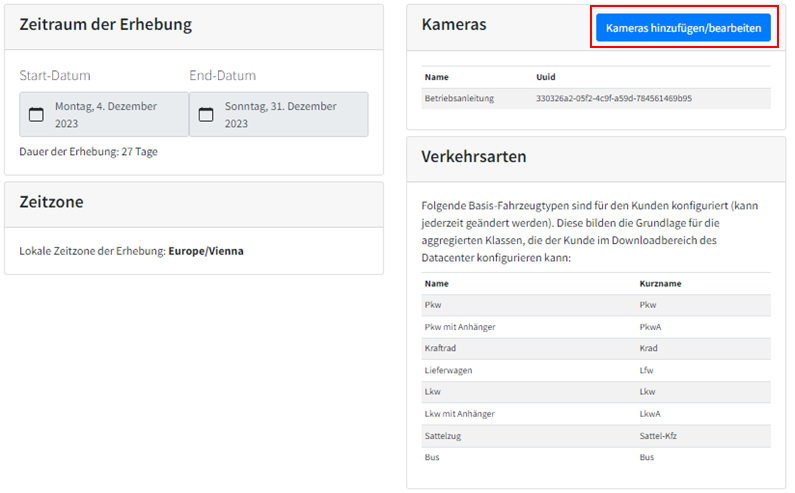Click the Name column header in Kameras table
795x493 pixels.
437,77
